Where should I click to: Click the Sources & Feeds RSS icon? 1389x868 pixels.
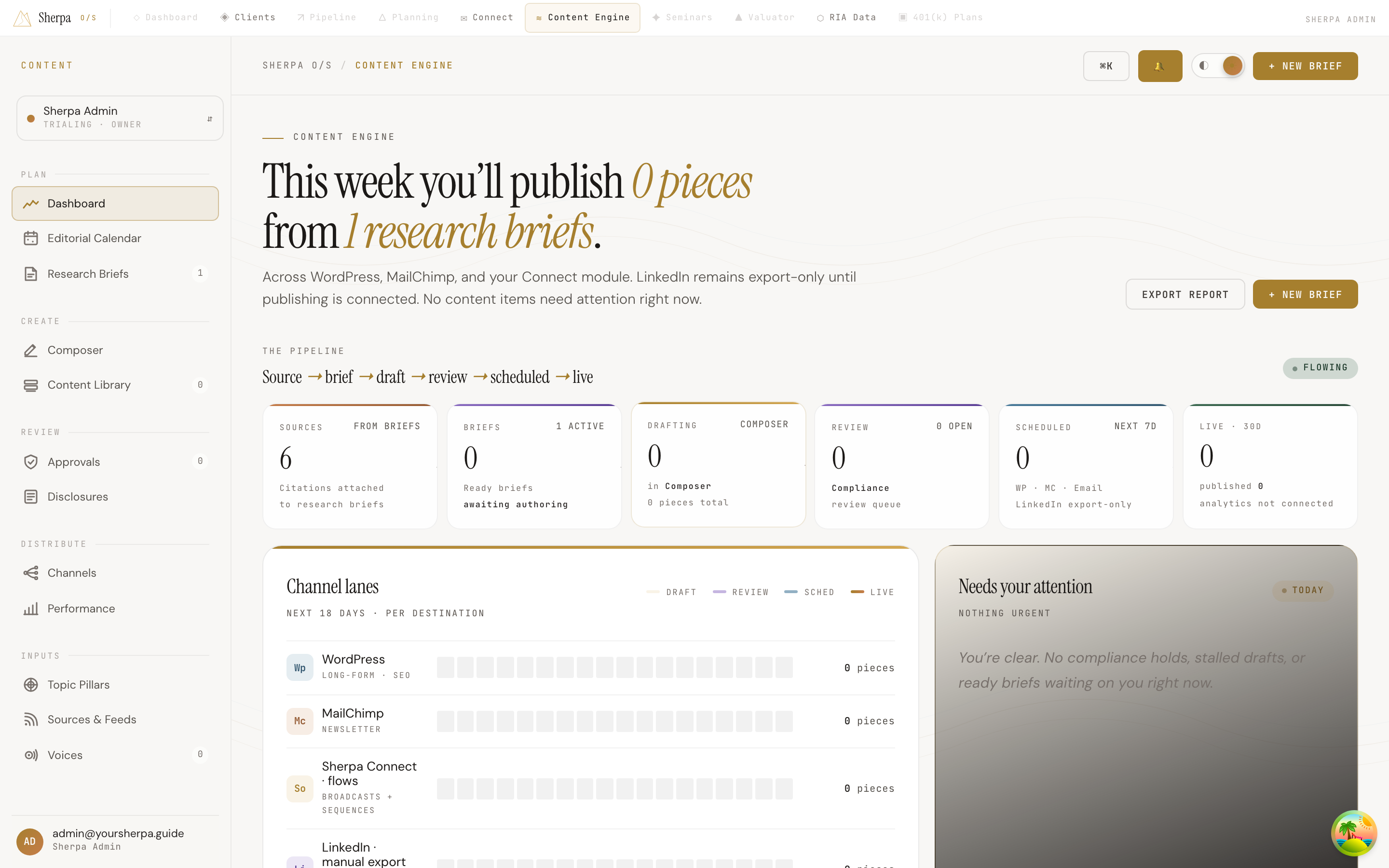[31, 720]
